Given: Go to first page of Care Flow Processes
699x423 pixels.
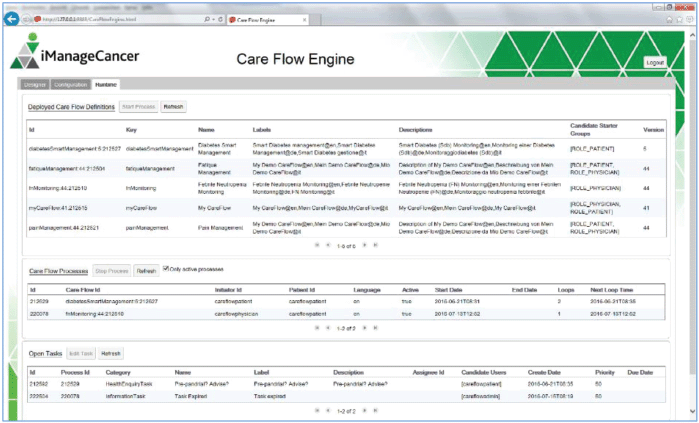Looking at the screenshot, I should point(317,328).
